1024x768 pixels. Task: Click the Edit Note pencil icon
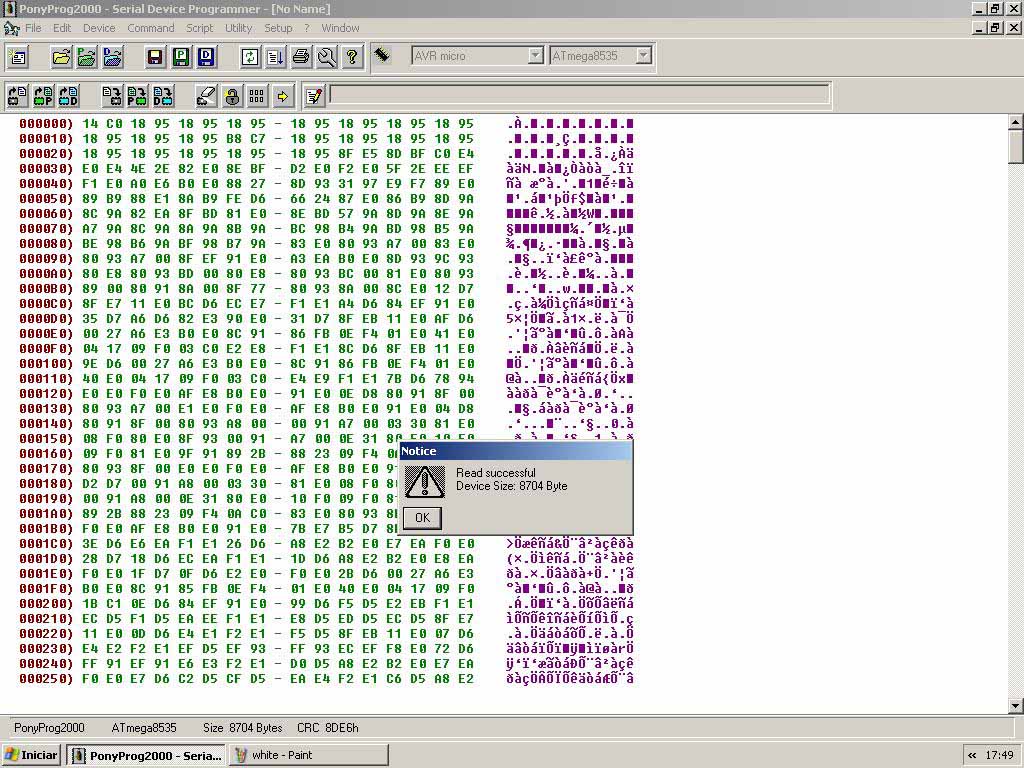pos(314,97)
